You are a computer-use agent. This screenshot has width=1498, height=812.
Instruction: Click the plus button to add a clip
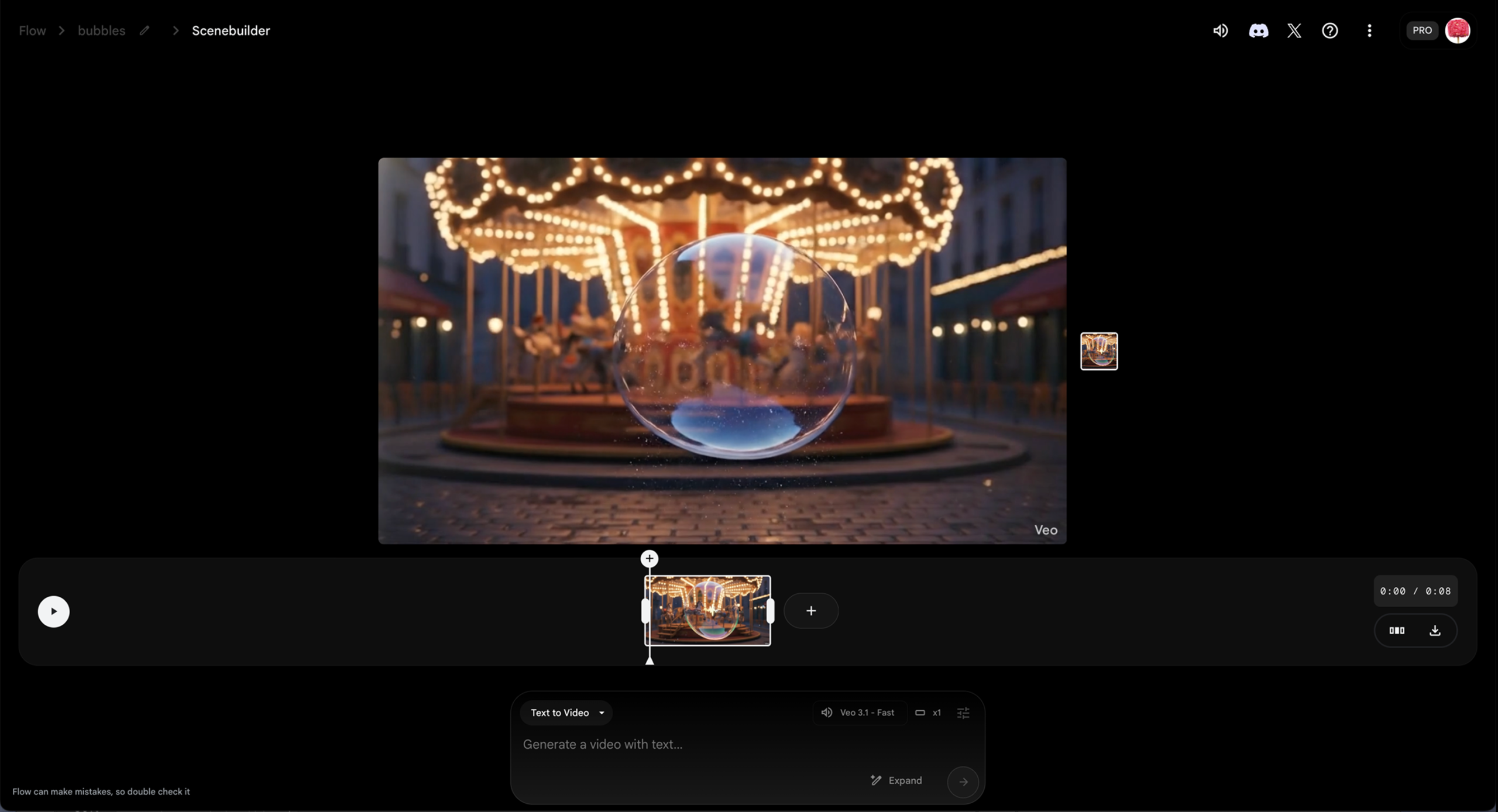[x=810, y=611]
